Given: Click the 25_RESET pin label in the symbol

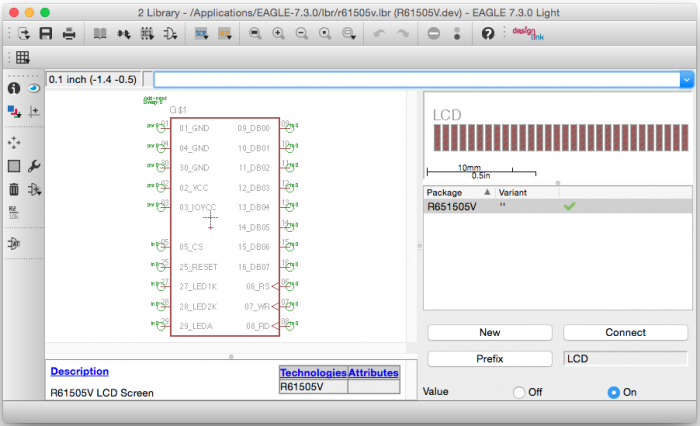Looking at the screenshot, I should click(x=198, y=267).
